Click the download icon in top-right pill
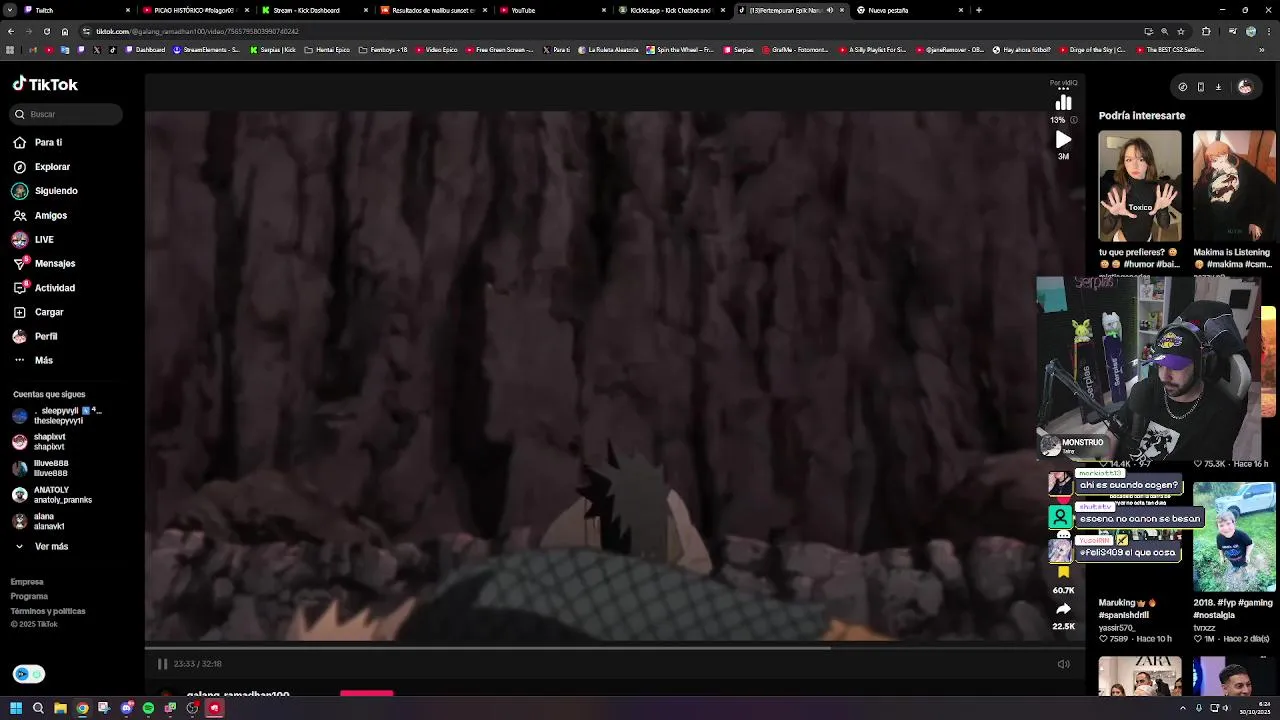Image resolution: width=1280 pixels, height=720 pixels. click(x=1218, y=87)
